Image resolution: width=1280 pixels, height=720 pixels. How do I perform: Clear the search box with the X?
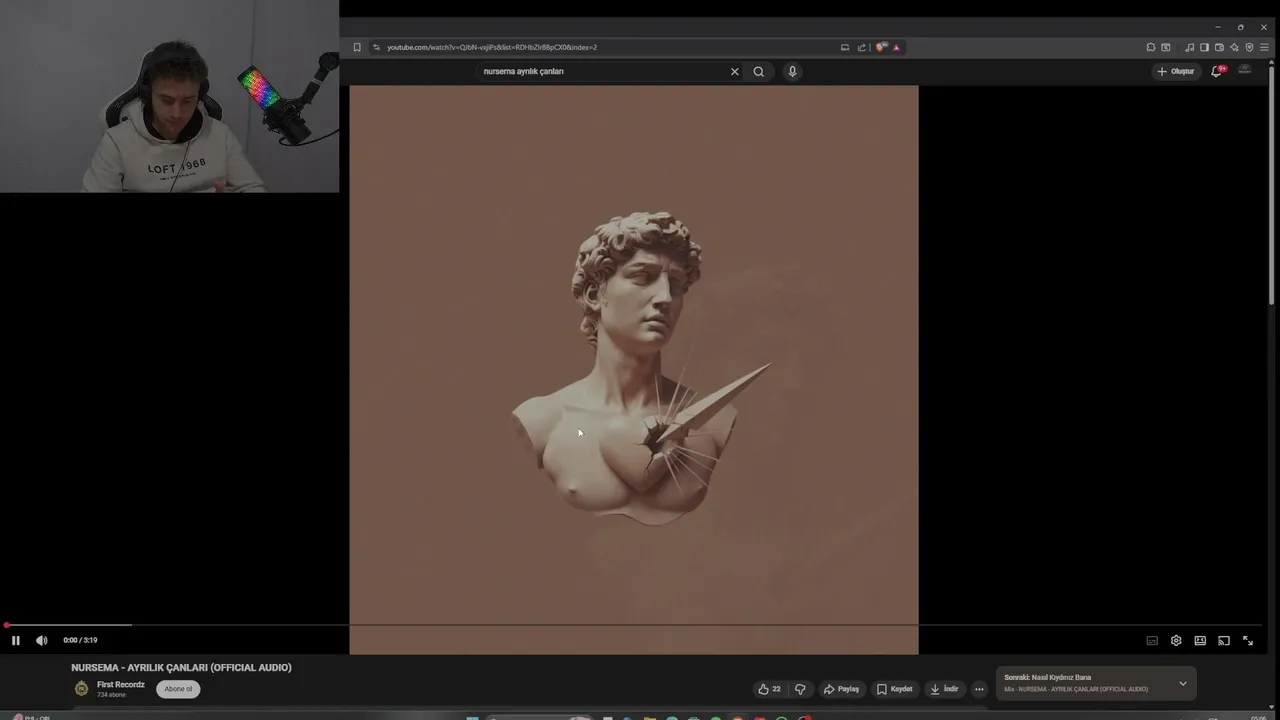click(x=735, y=71)
